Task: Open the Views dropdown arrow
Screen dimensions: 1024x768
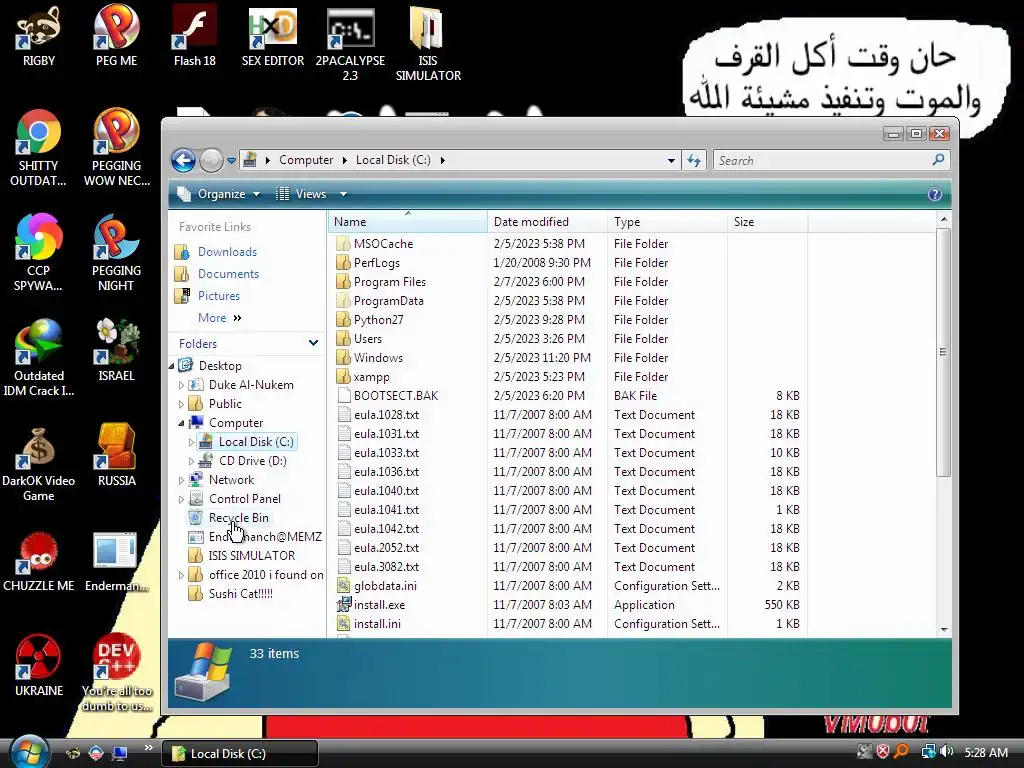Action: [343, 194]
